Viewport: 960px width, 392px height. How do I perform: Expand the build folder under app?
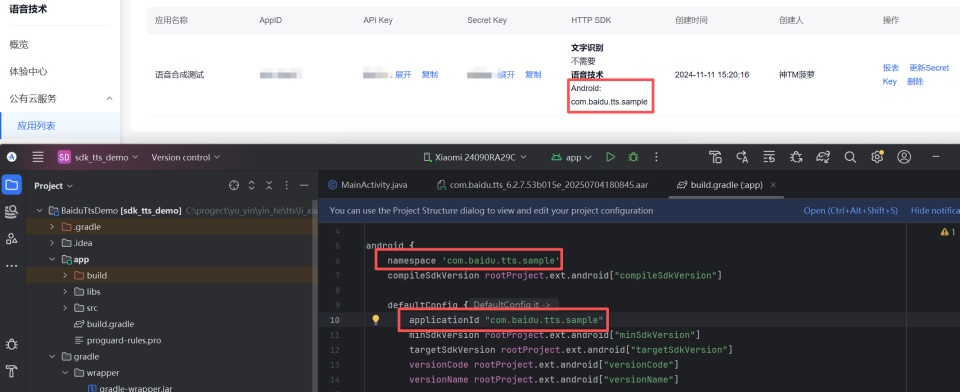65,276
